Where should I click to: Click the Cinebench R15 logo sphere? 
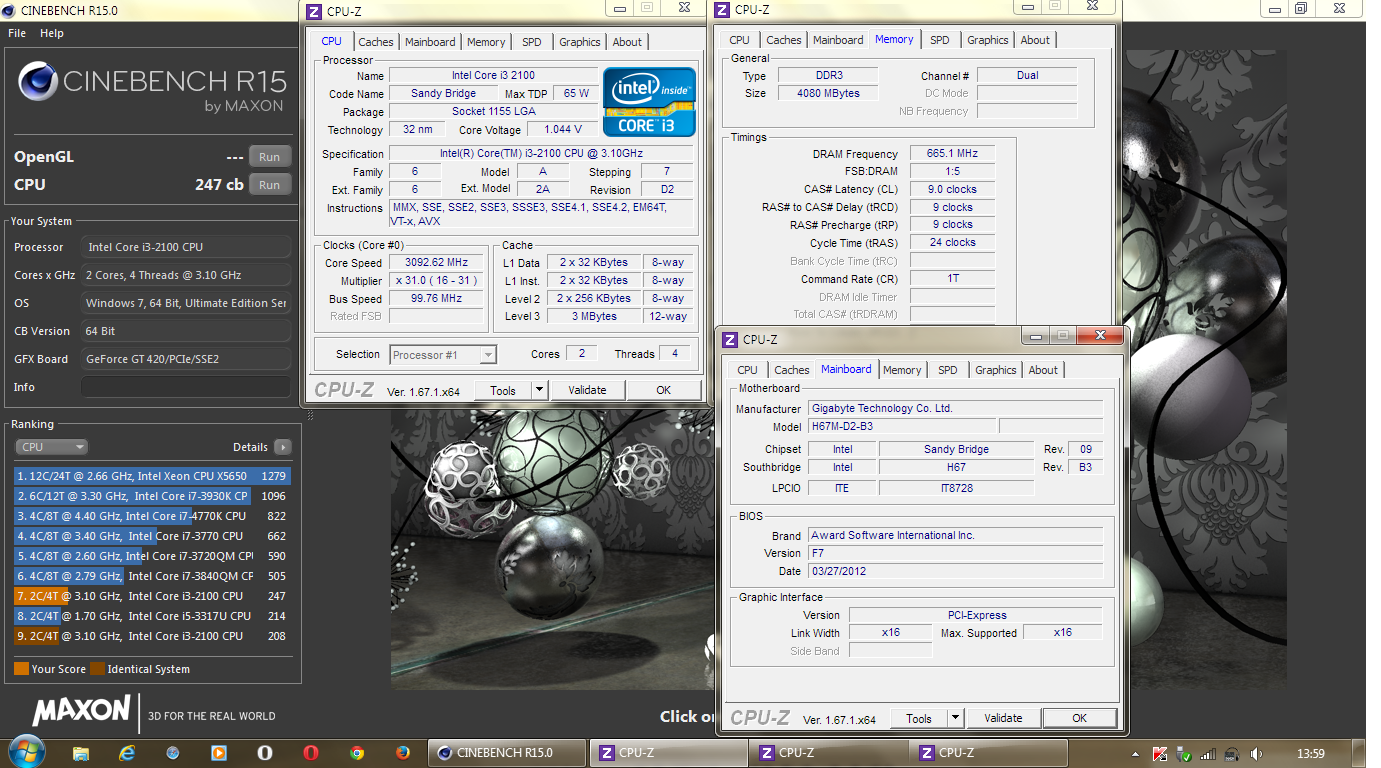coord(37,81)
